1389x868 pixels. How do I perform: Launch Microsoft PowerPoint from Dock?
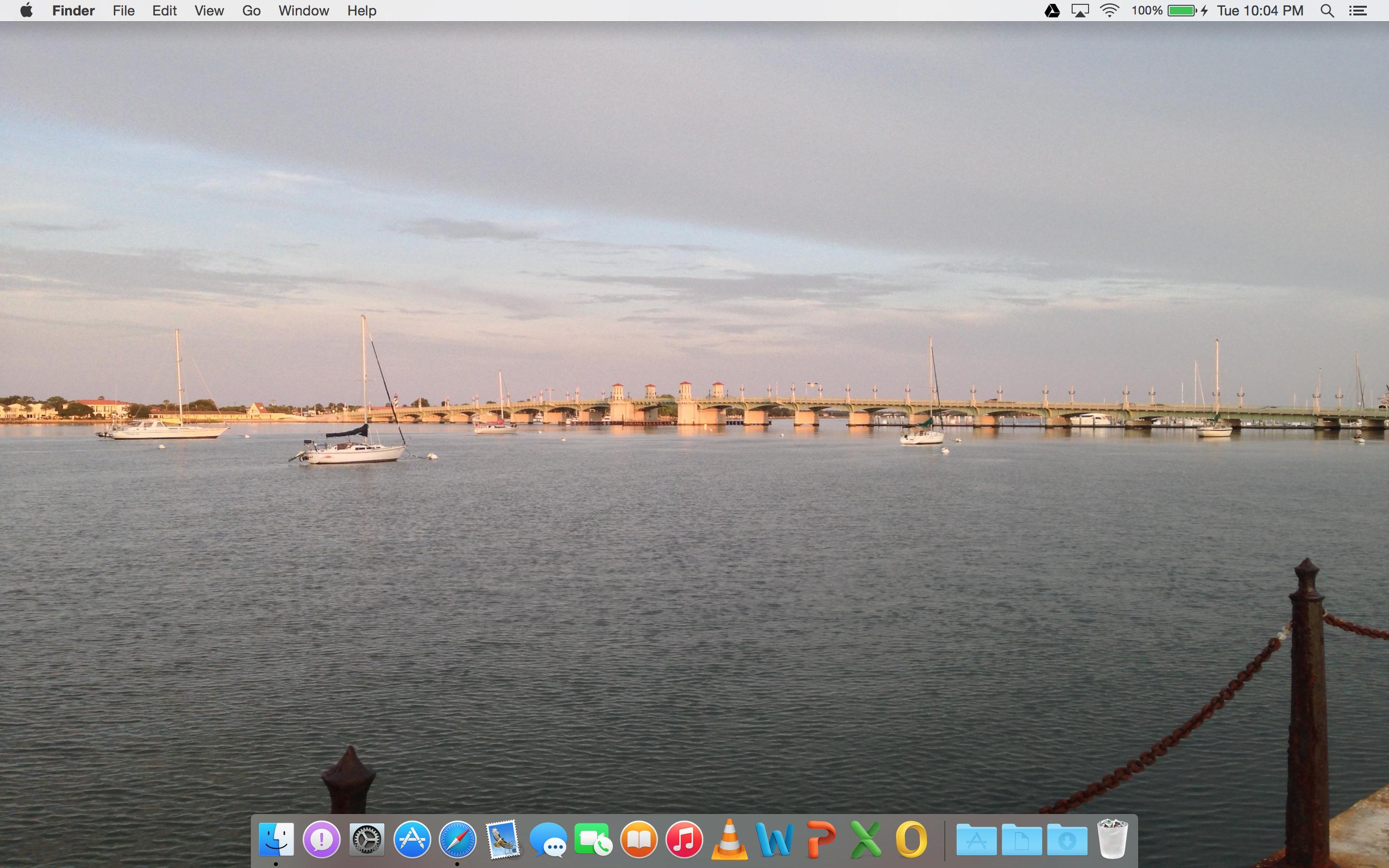821,839
